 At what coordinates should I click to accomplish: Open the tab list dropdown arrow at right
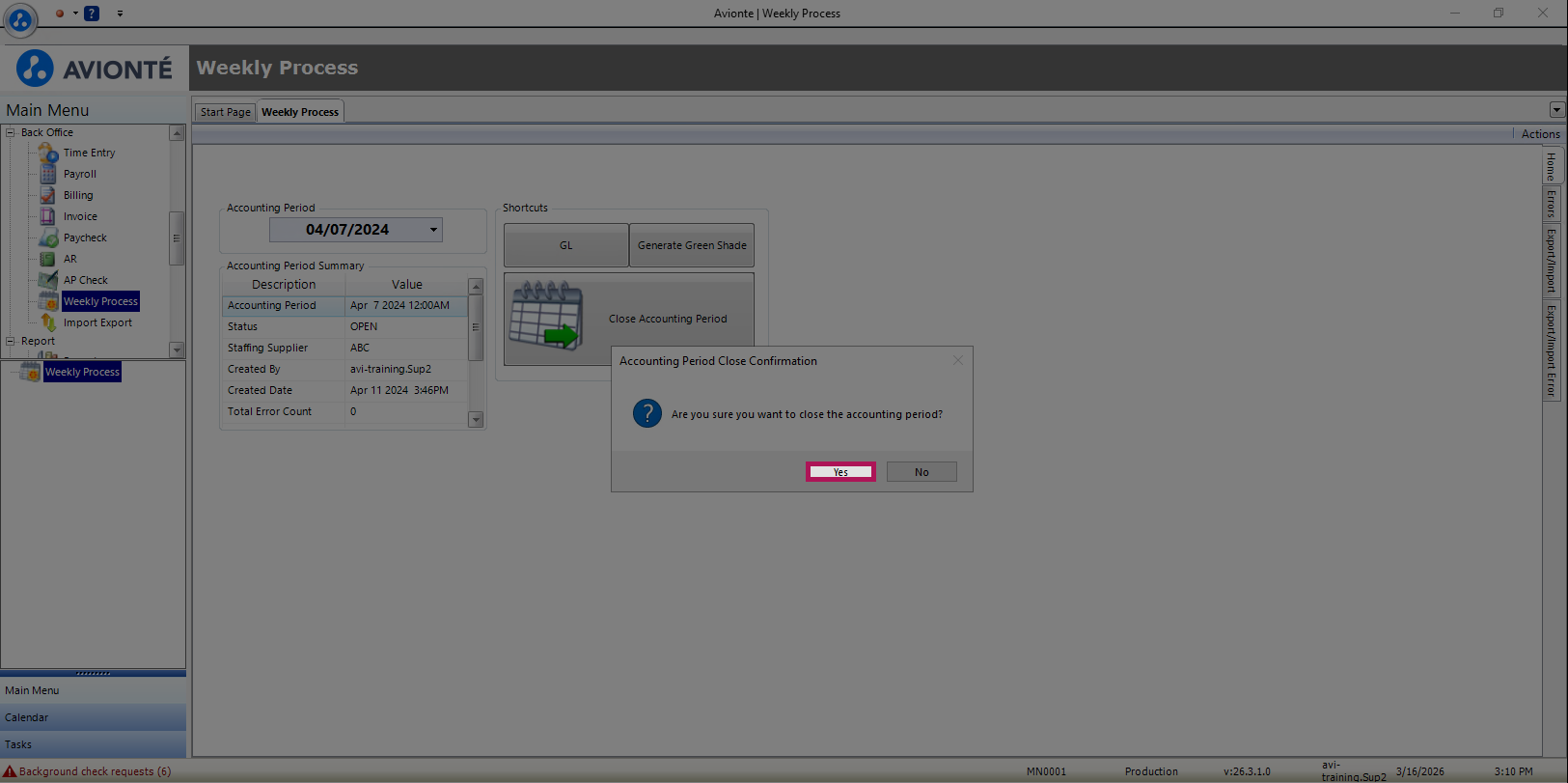pos(1556,110)
